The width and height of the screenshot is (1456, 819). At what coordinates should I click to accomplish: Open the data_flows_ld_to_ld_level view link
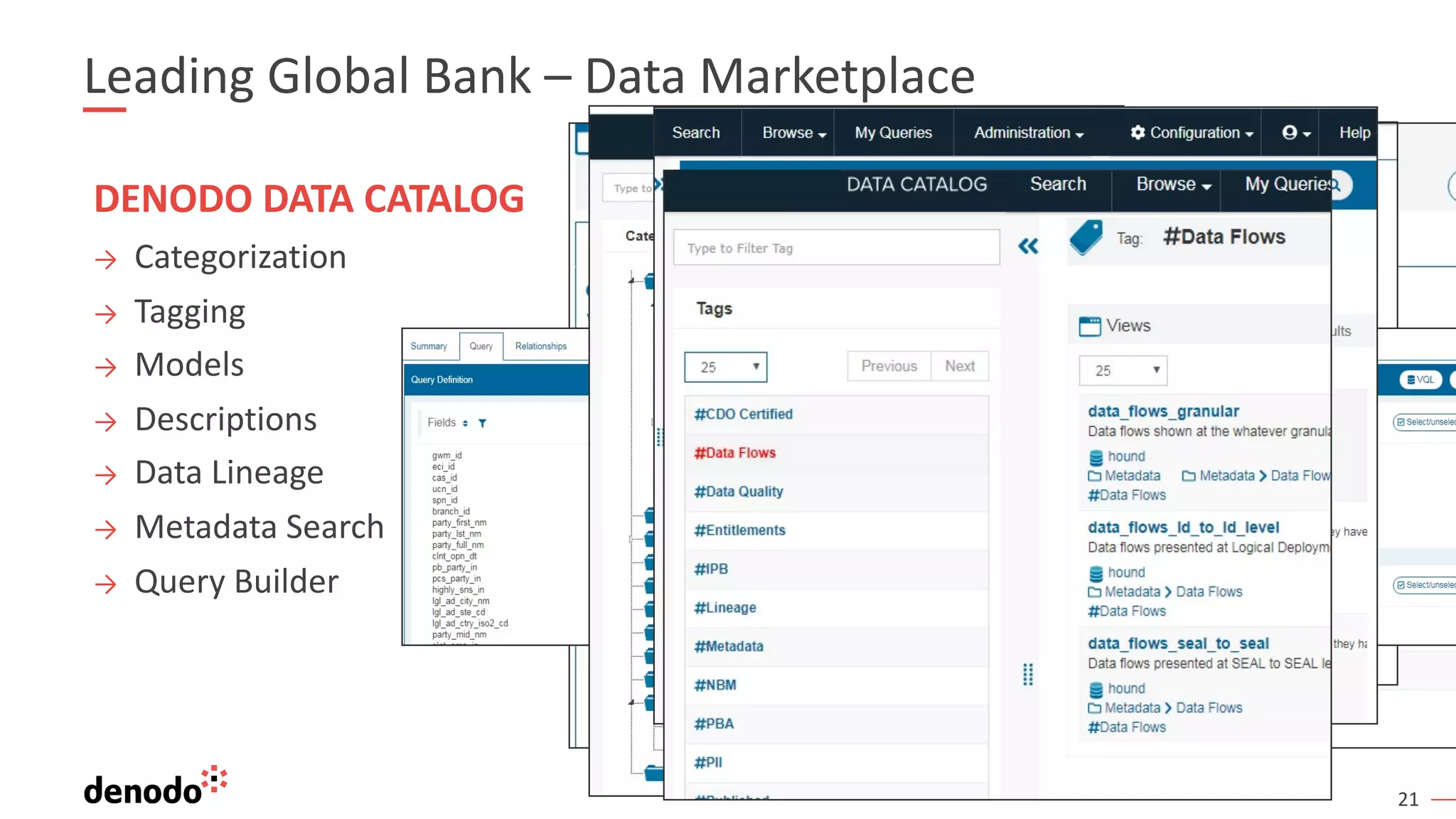pyautogui.click(x=1183, y=528)
